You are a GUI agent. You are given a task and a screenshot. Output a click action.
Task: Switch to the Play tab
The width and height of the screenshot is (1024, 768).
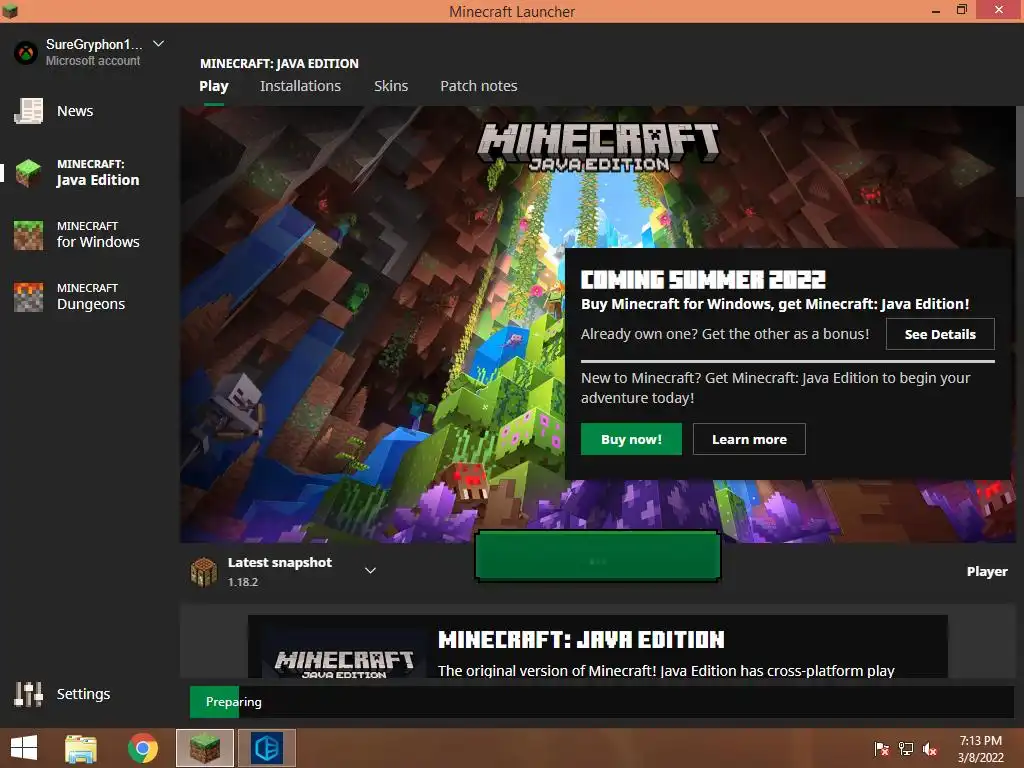[214, 86]
